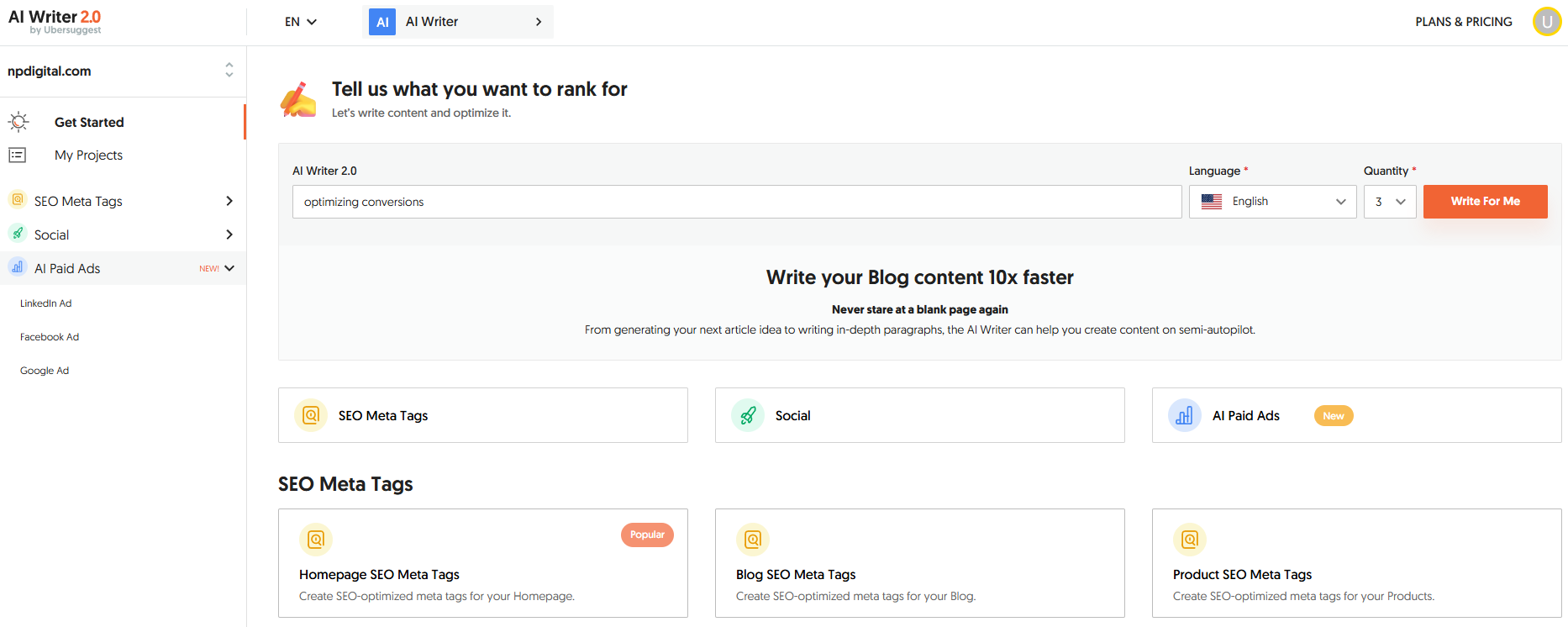
Task: Click the New badge on AI Paid Ads
Action: click(x=1334, y=416)
